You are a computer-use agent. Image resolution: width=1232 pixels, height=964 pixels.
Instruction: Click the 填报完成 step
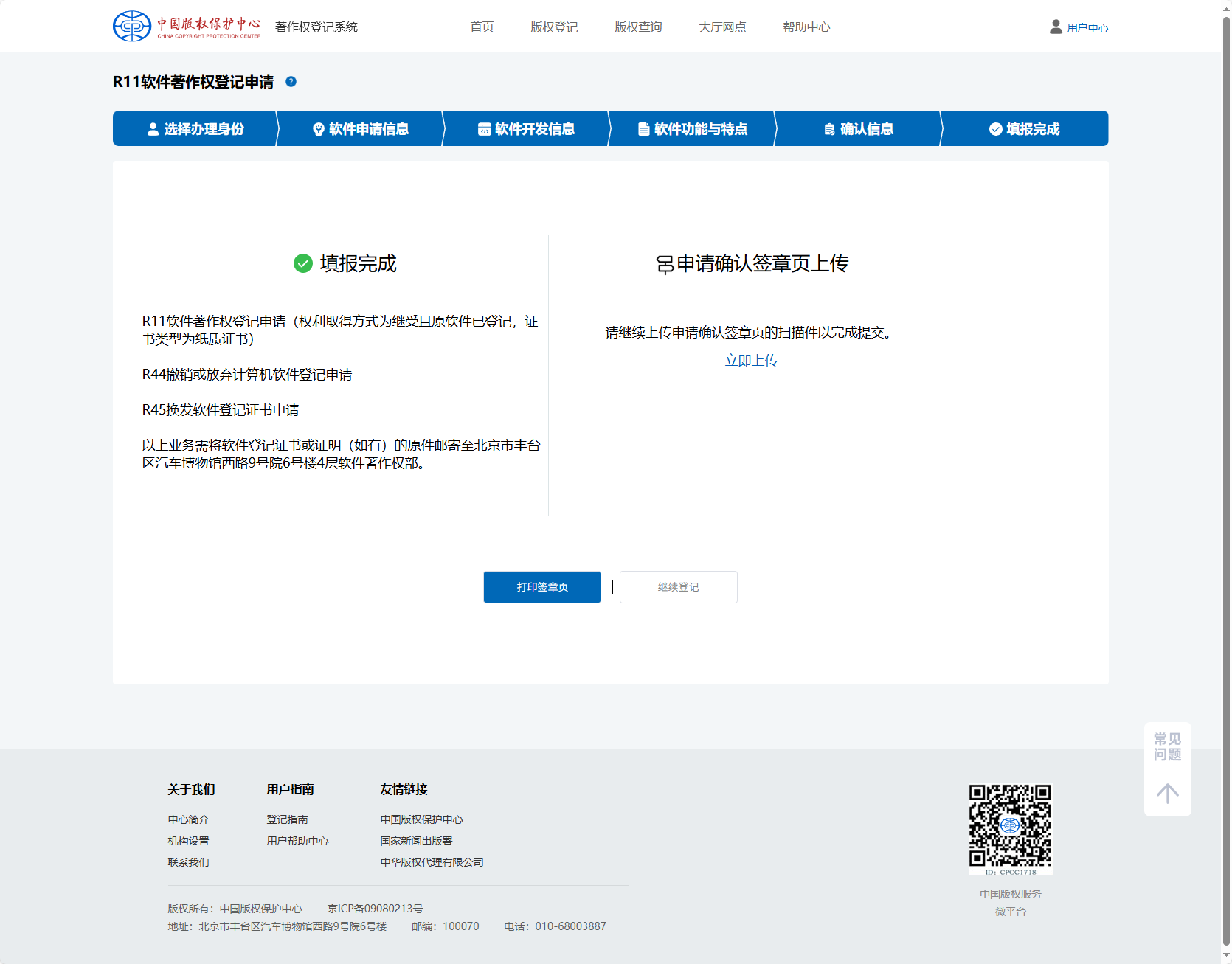coord(1024,129)
